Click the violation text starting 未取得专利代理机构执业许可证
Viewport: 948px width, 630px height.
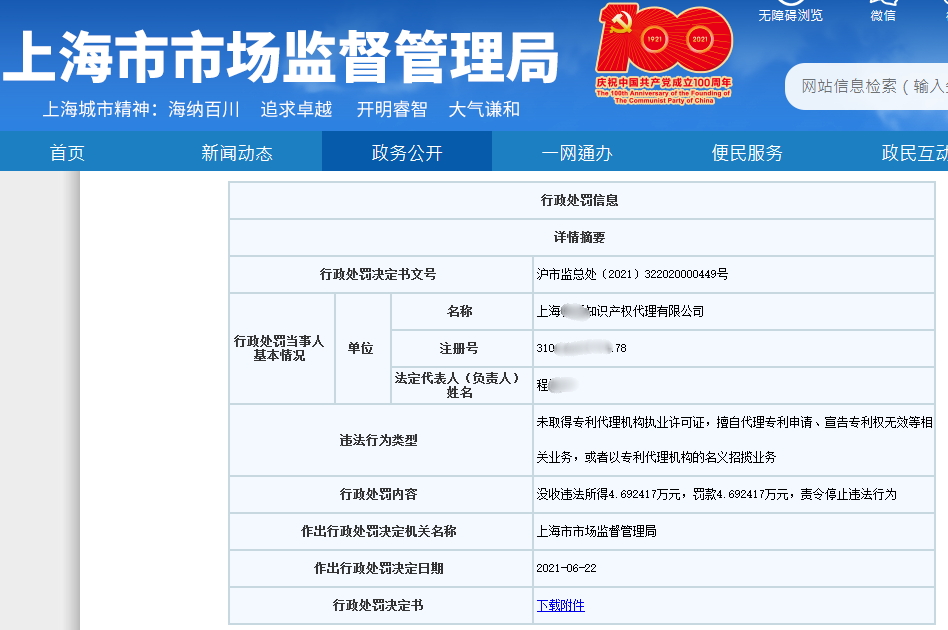click(x=734, y=440)
